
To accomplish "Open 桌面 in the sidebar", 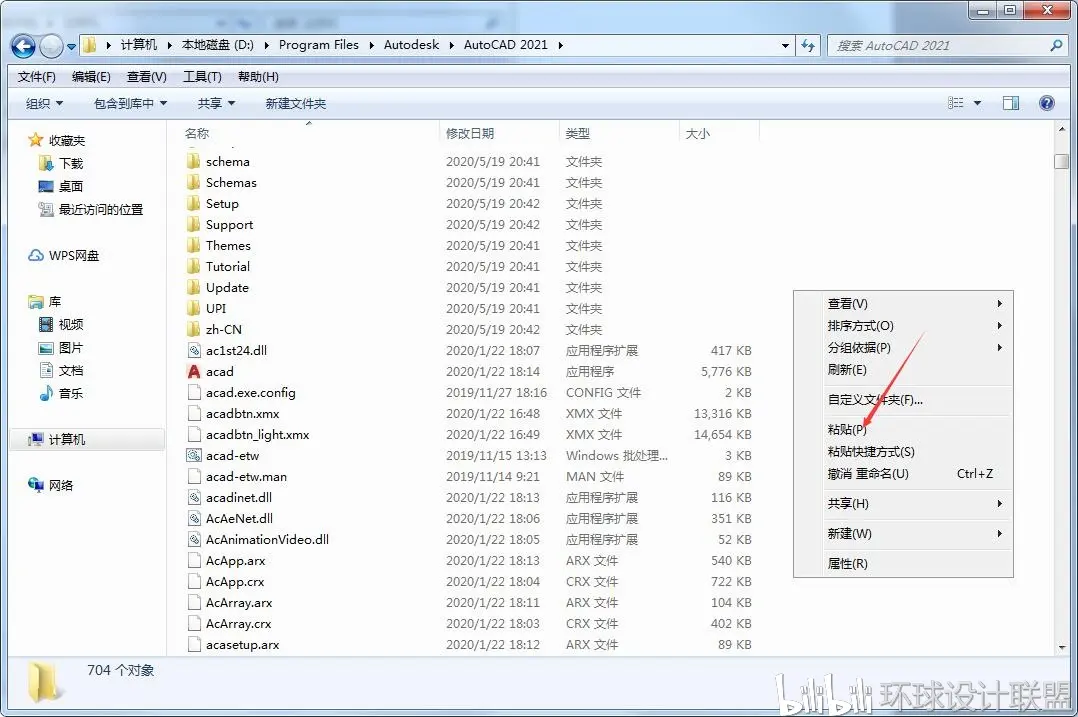I will point(70,186).
